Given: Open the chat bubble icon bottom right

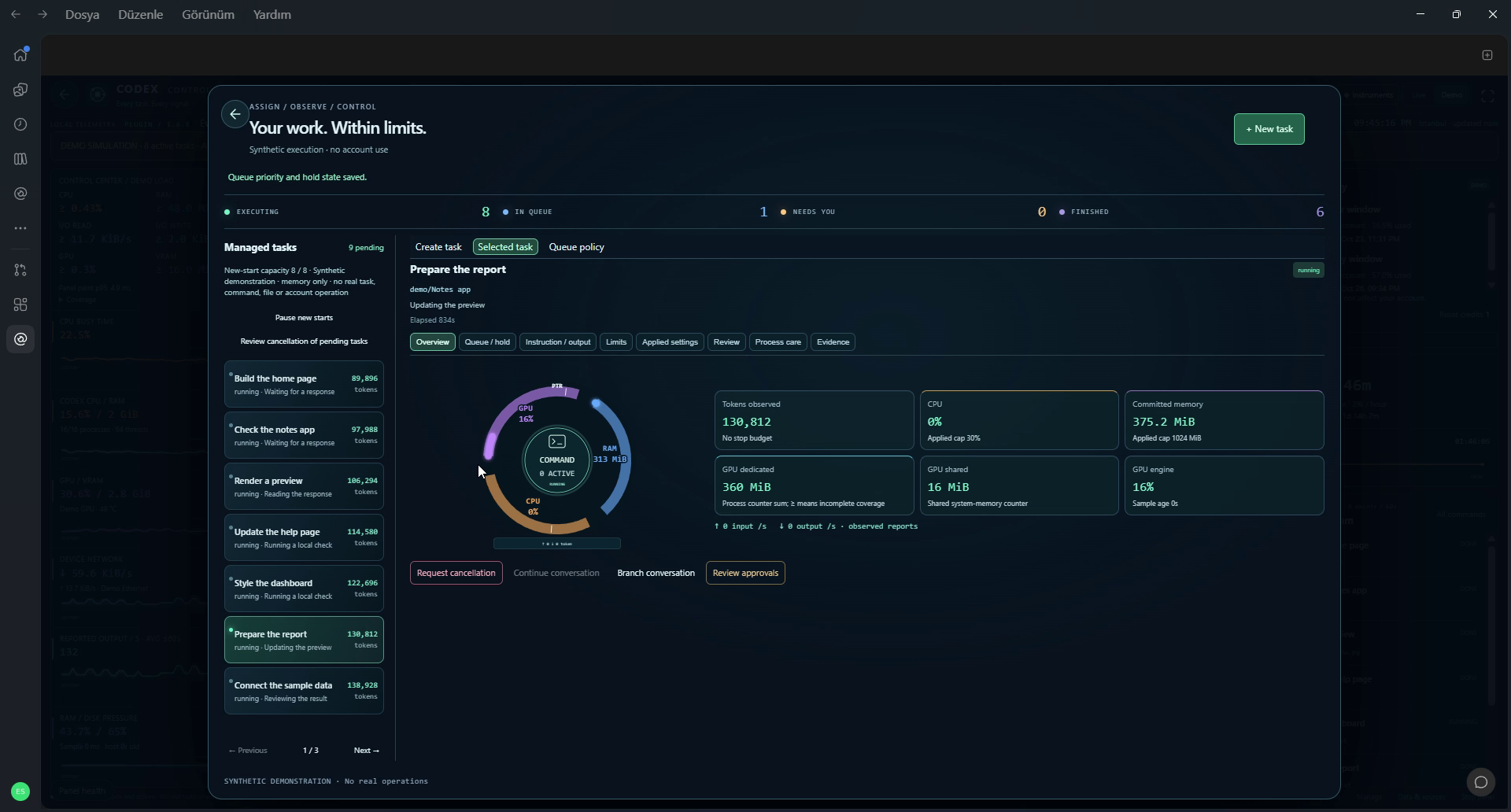Looking at the screenshot, I should (1481, 781).
